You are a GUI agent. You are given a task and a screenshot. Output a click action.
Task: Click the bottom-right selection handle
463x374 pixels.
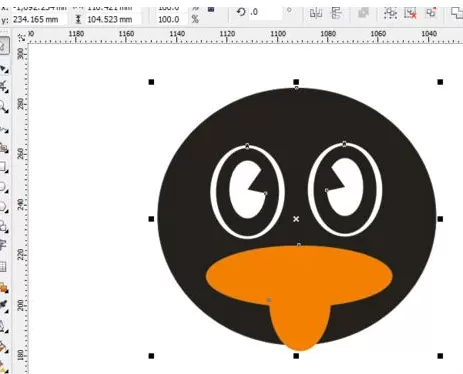pos(440,356)
